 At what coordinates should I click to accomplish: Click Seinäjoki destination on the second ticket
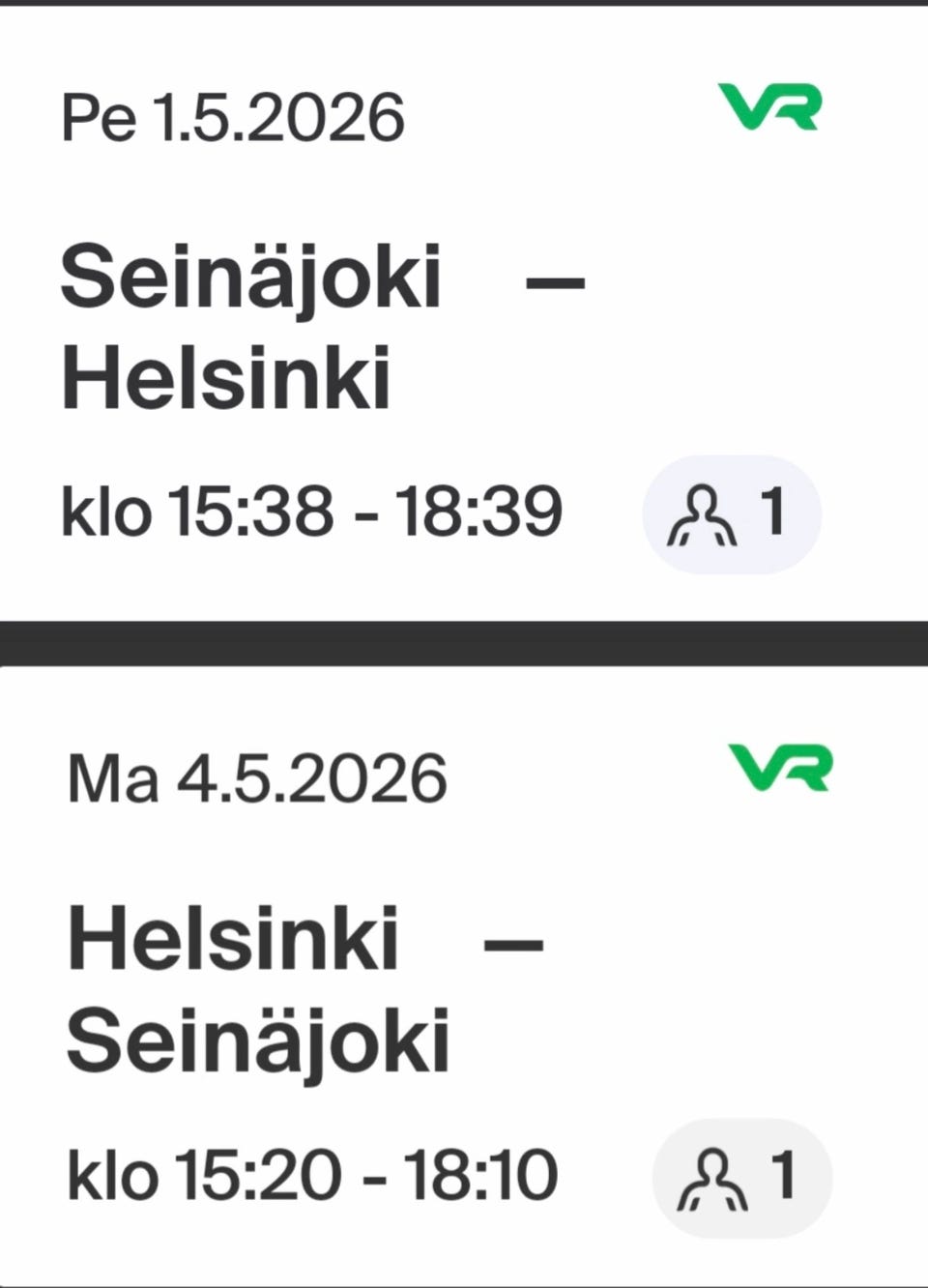(258, 1040)
